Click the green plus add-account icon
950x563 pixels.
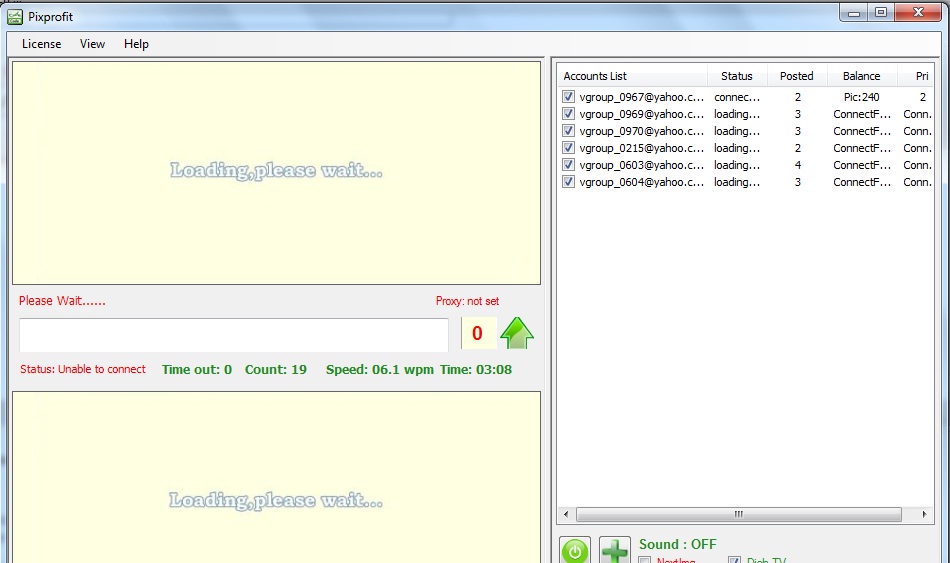(x=614, y=551)
